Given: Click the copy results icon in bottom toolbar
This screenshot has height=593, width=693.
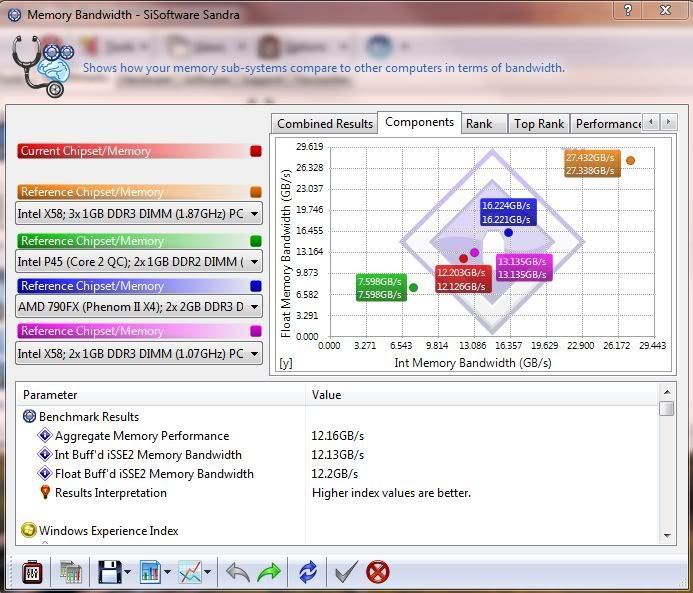Looking at the screenshot, I should [71, 573].
